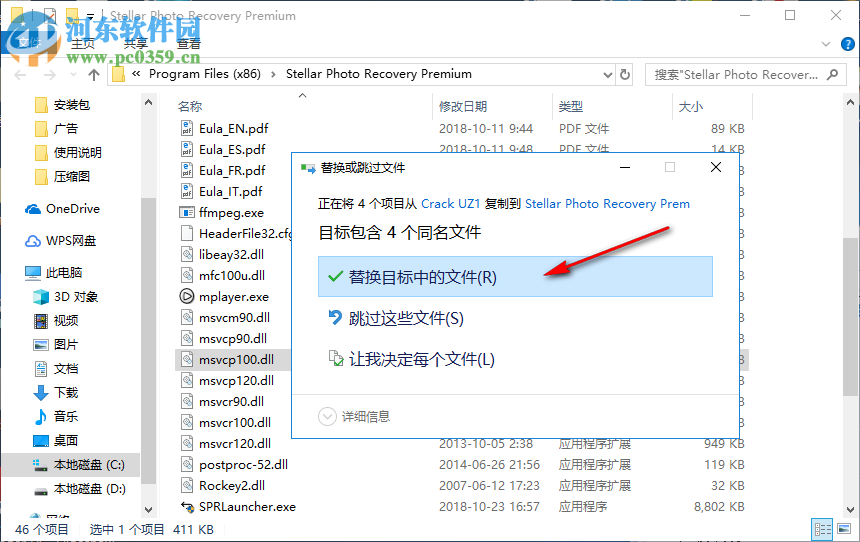The width and height of the screenshot is (860, 542).
Task: Switch to details view button
Action: tap(823, 529)
